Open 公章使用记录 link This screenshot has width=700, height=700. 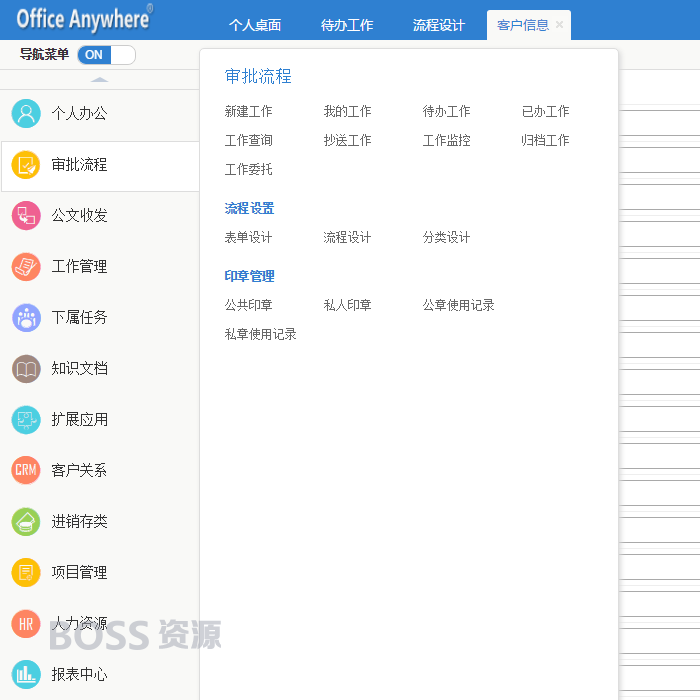click(x=458, y=305)
